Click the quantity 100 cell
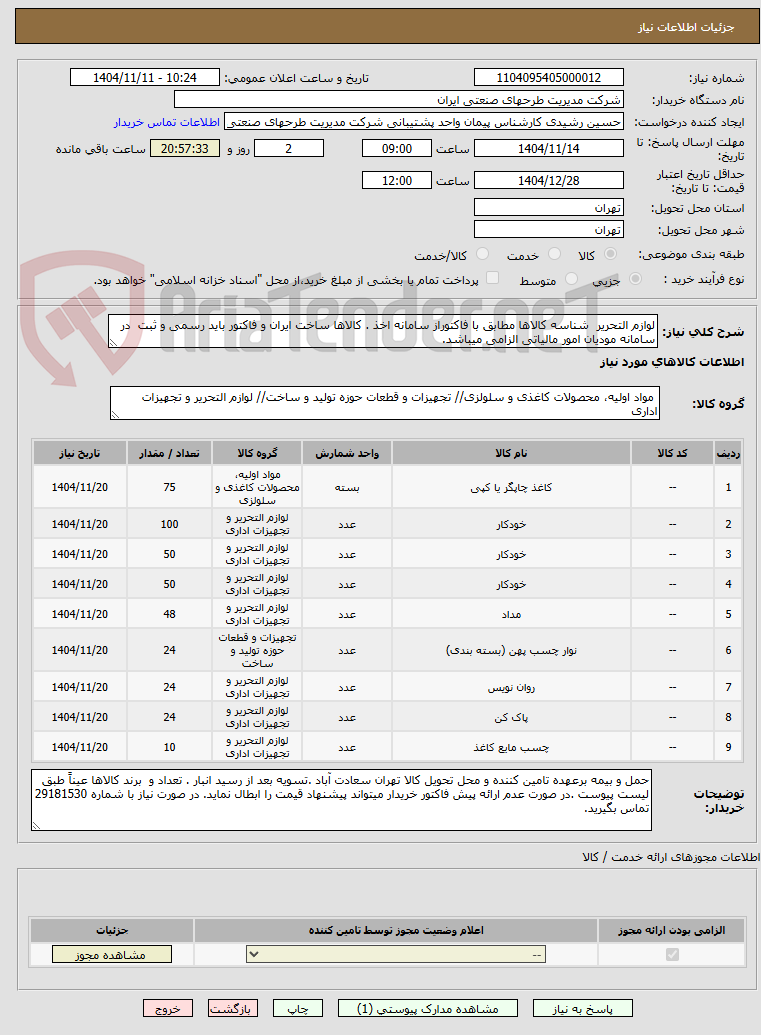Viewport: 761px width, 1035px height. pos(170,524)
